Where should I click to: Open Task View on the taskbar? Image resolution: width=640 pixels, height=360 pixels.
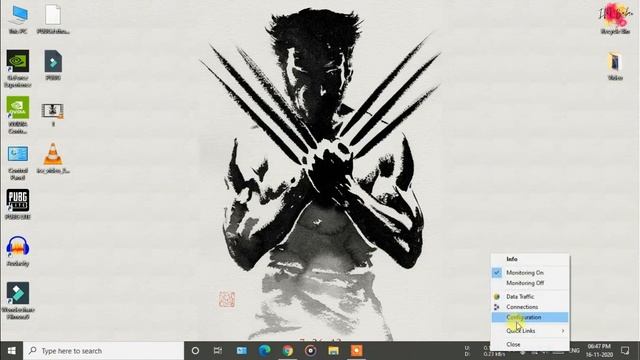pyautogui.click(x=218, y=351)
